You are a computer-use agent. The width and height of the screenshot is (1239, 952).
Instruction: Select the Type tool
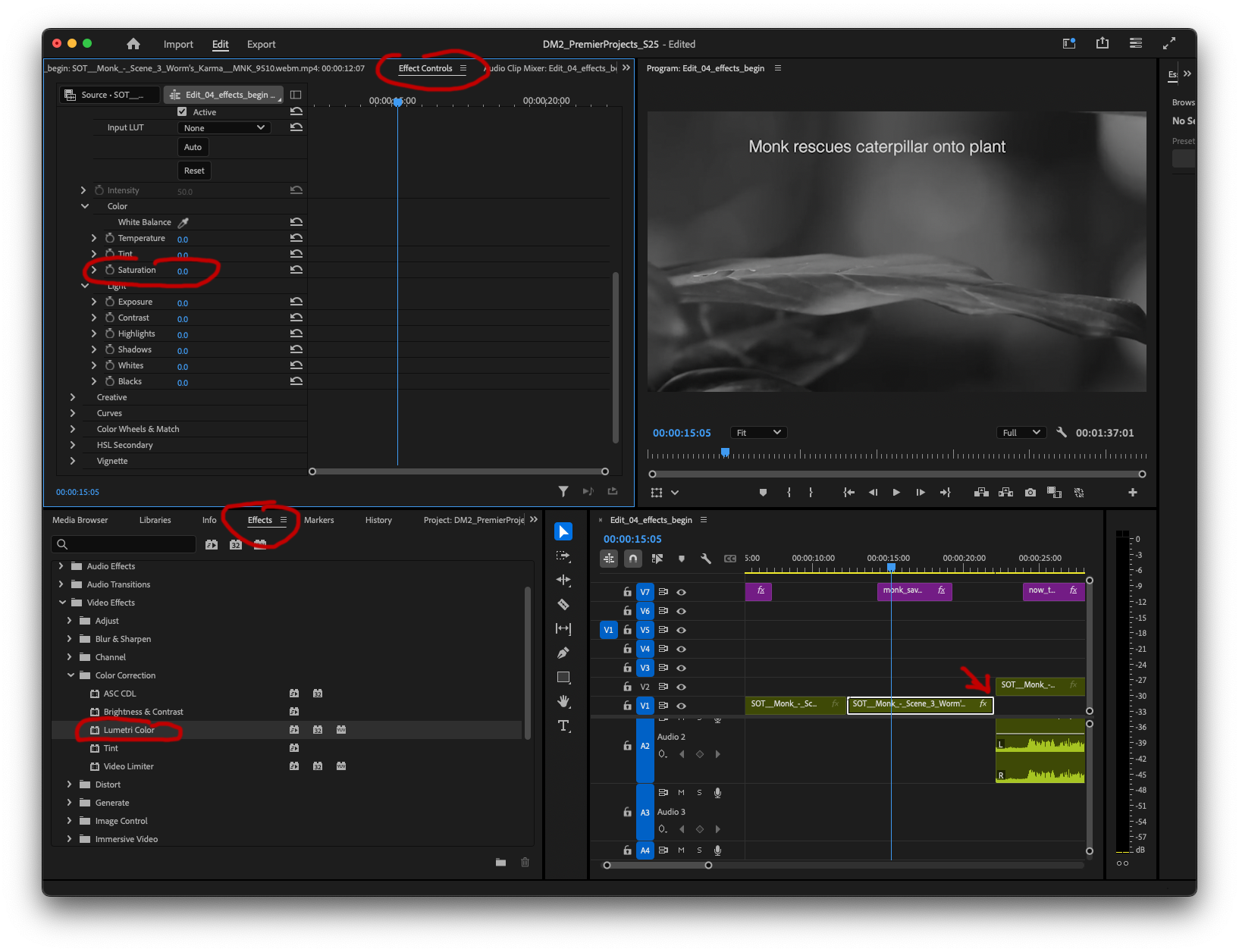point(563,725)
